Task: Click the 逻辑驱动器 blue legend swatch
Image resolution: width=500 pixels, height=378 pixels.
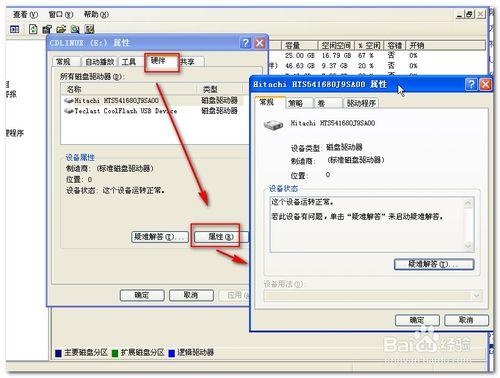Action: (172, 353)
